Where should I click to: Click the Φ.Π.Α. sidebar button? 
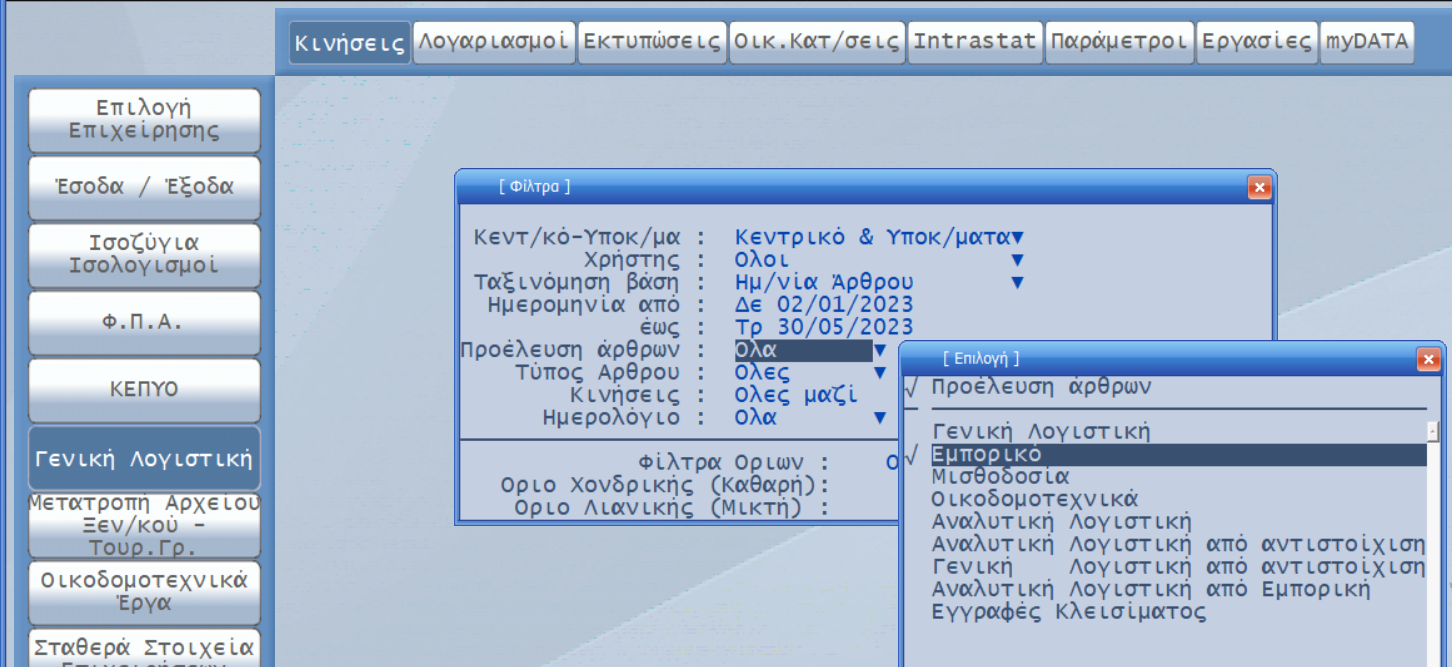144,322
